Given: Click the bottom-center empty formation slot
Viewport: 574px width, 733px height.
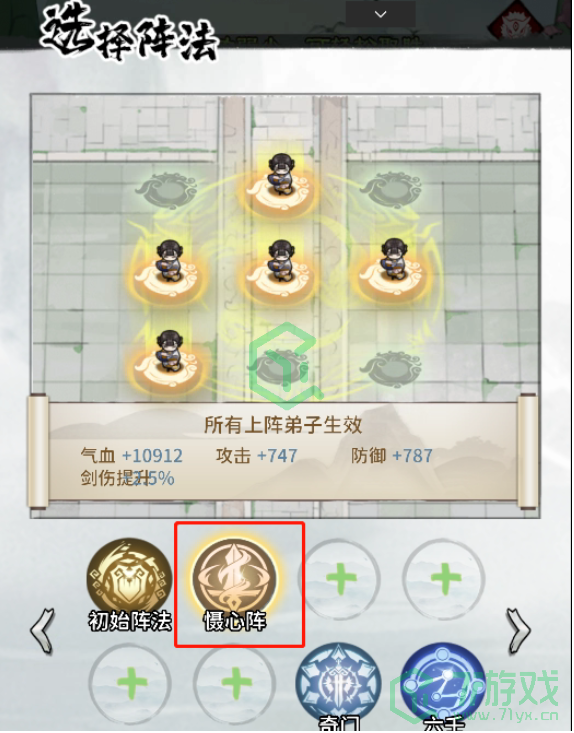Looking at the screenshot, I should pyautogui.click(x=280, y=368).
